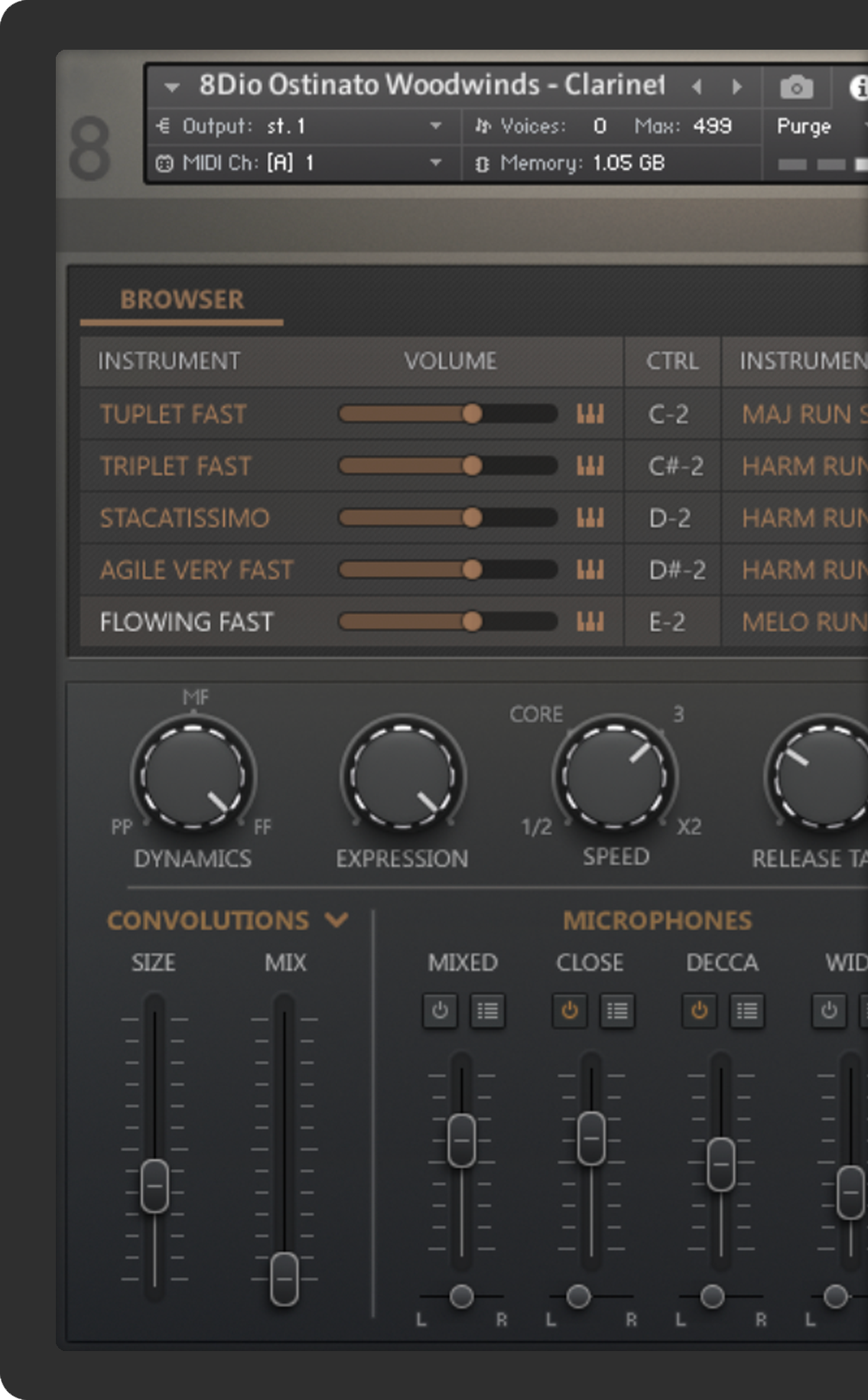The width and height of the screenshot is (868, 1400).
Task: Open the Output st. 1 dropdown
Action: coord(435,126)
